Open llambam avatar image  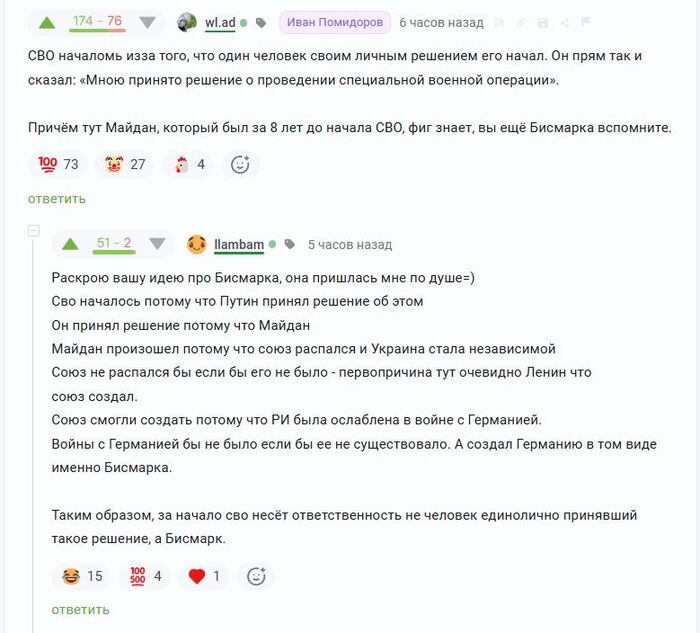[196, 244]
